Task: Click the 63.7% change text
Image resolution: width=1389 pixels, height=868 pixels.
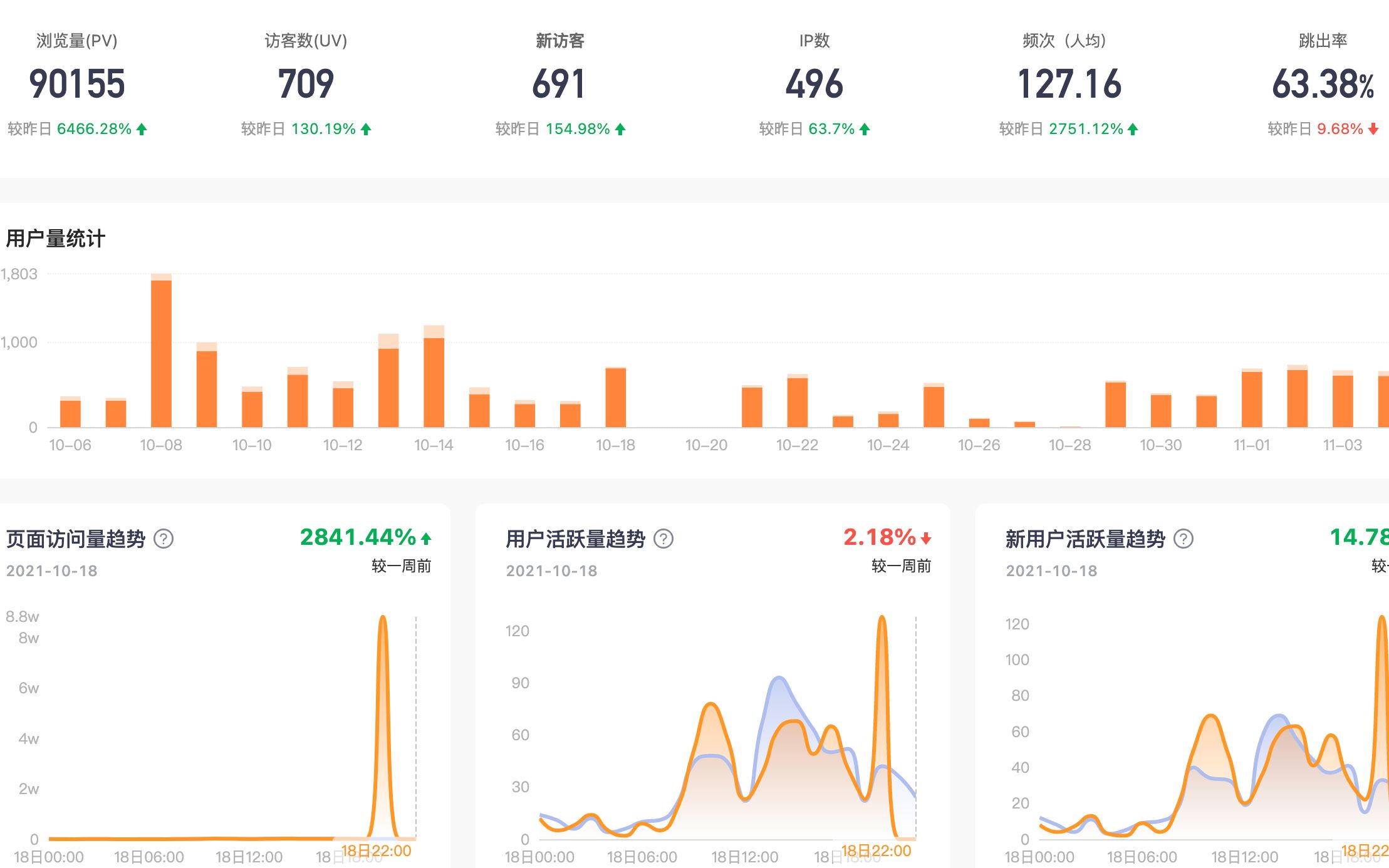Action: pyautogui.click(x=831, y=129)
